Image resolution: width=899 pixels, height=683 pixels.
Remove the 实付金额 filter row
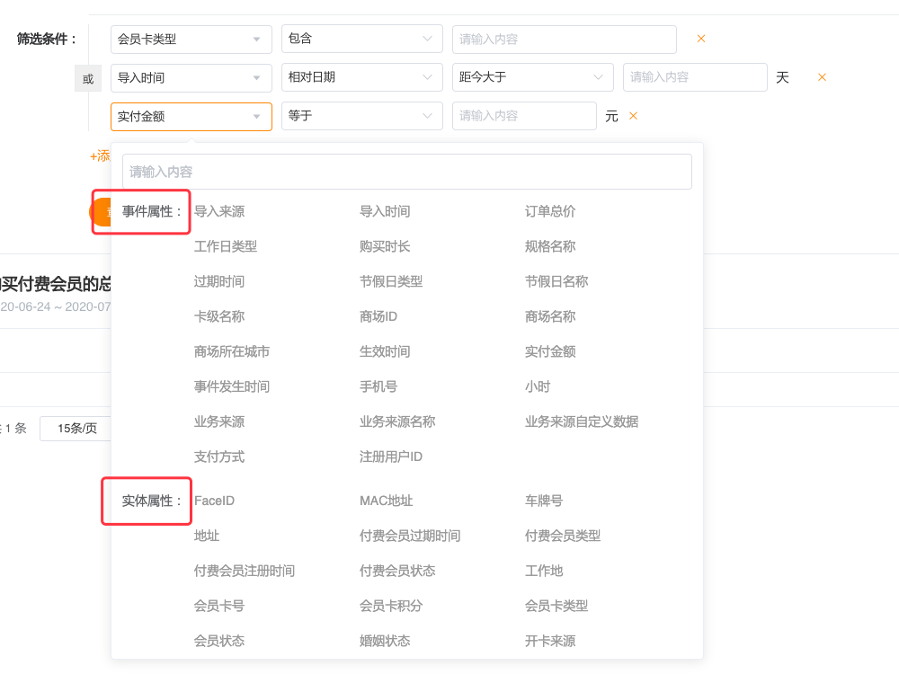click(x=633, y=116)
